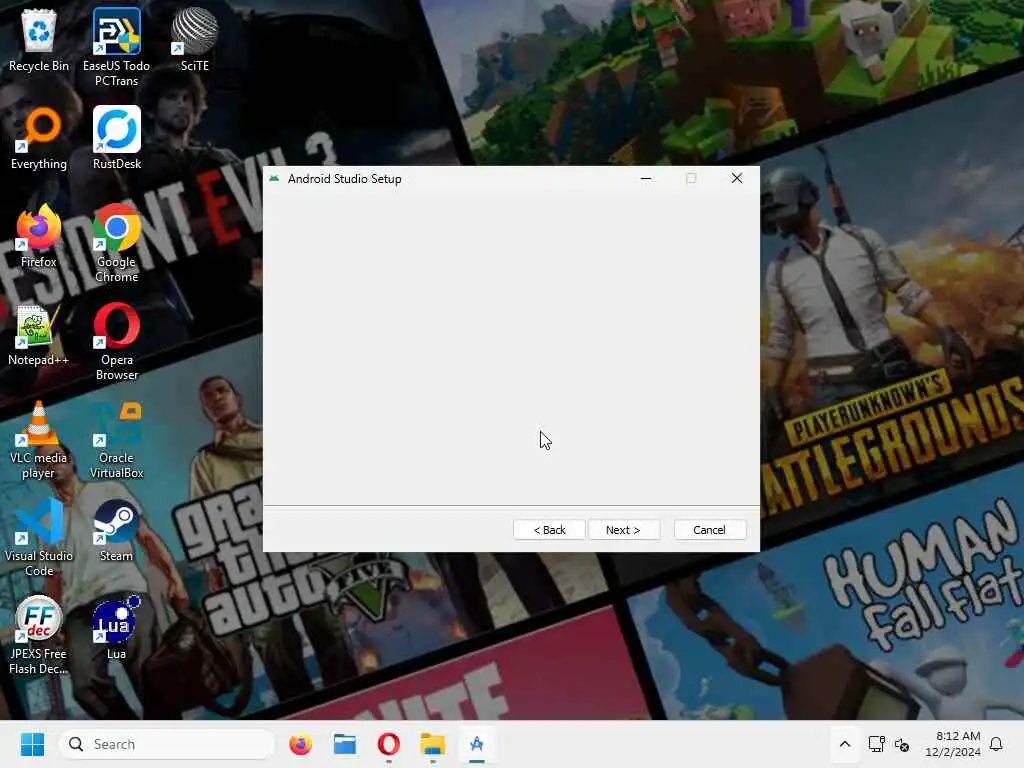
Task: Open the blue file manager taskbar icon
Action: [x=345, y=744]
